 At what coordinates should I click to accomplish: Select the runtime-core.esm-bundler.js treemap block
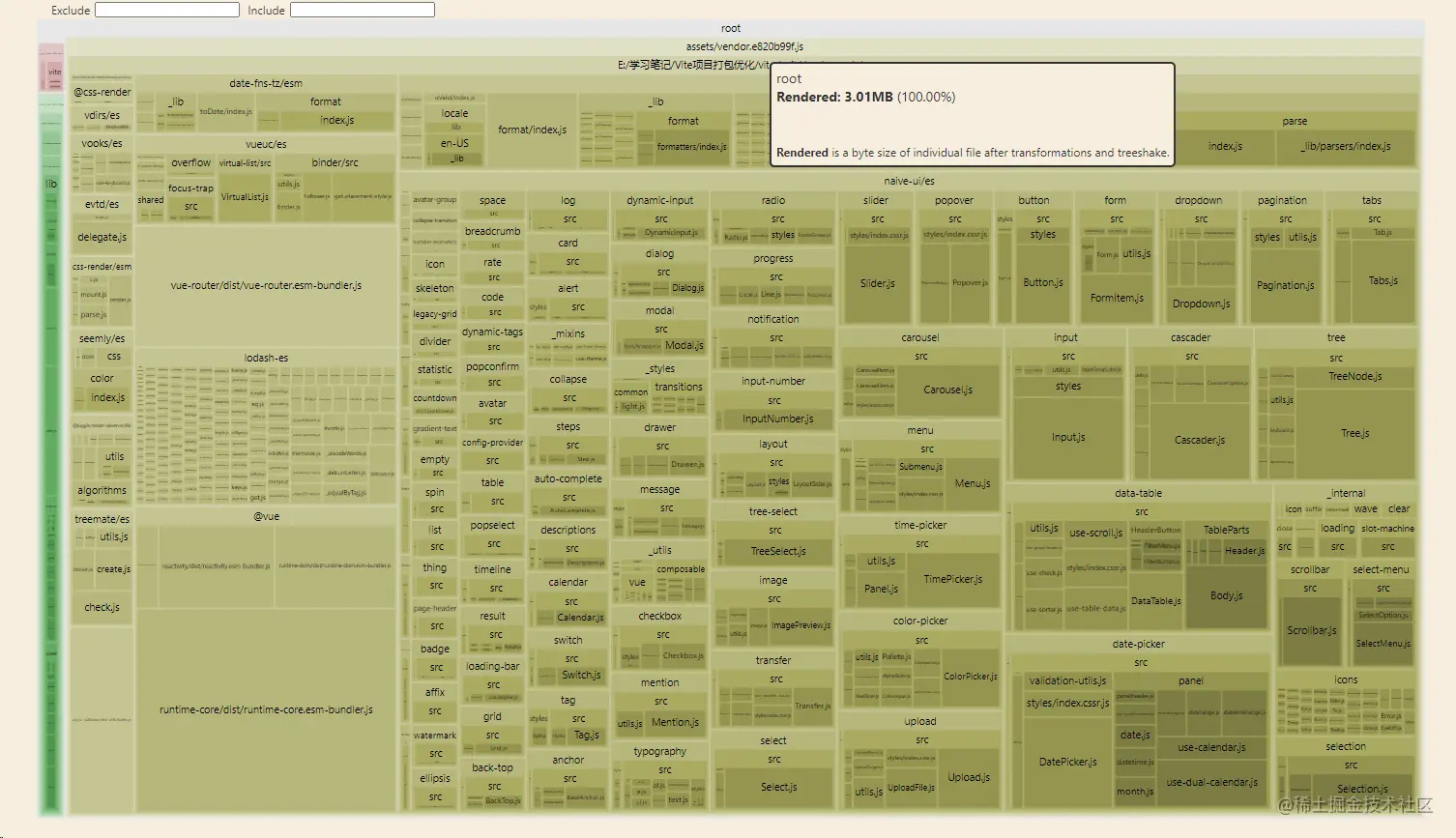click(266, 709)
